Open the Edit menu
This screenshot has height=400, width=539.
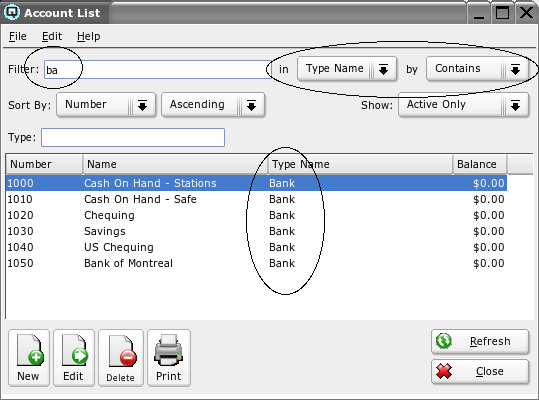pos(52,36)
